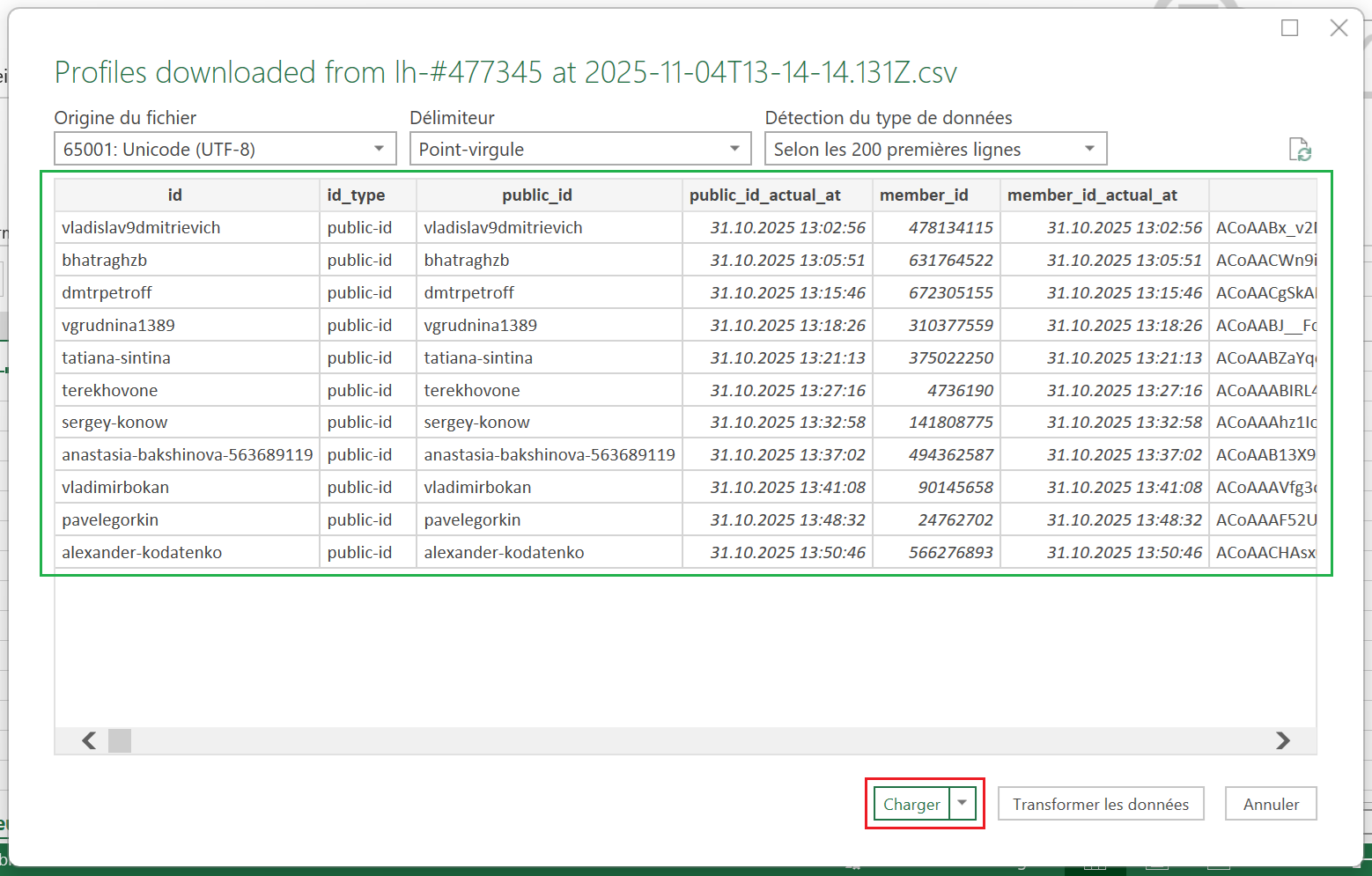This screenshot has height=876, width=1372.
Task: Click the Charger button
Action: coord(911,804)
